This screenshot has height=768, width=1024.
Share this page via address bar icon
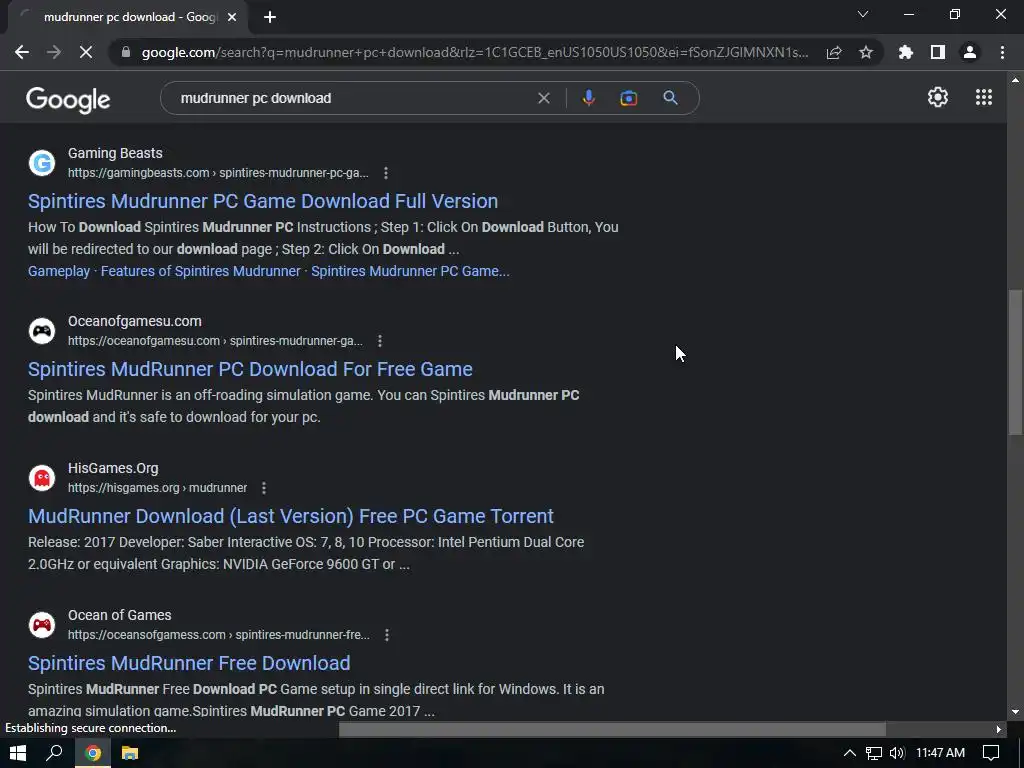tap(834, 52)
